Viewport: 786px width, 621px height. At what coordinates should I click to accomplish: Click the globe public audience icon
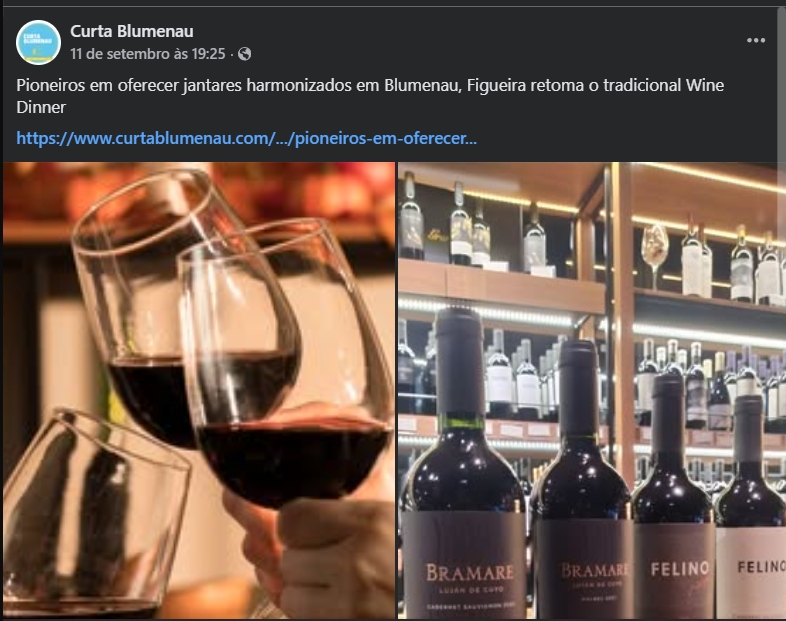click(x=245, y=54)
